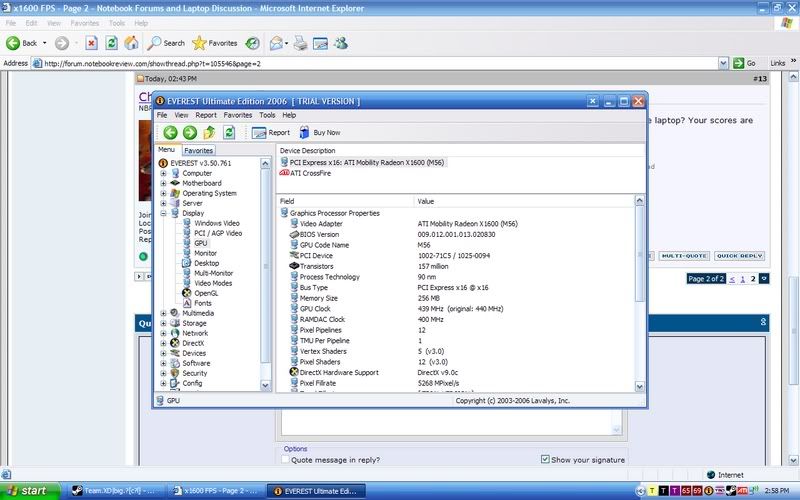This screenshot has height=500, width=800.
Task: Switch to the Favorites tab in EVEREST
Action: (198, 150)
